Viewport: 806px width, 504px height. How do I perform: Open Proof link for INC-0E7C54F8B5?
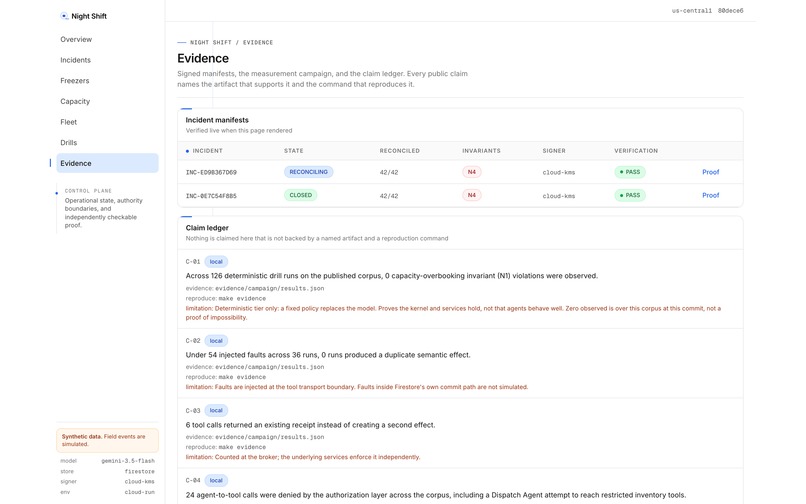click(710, 195)
